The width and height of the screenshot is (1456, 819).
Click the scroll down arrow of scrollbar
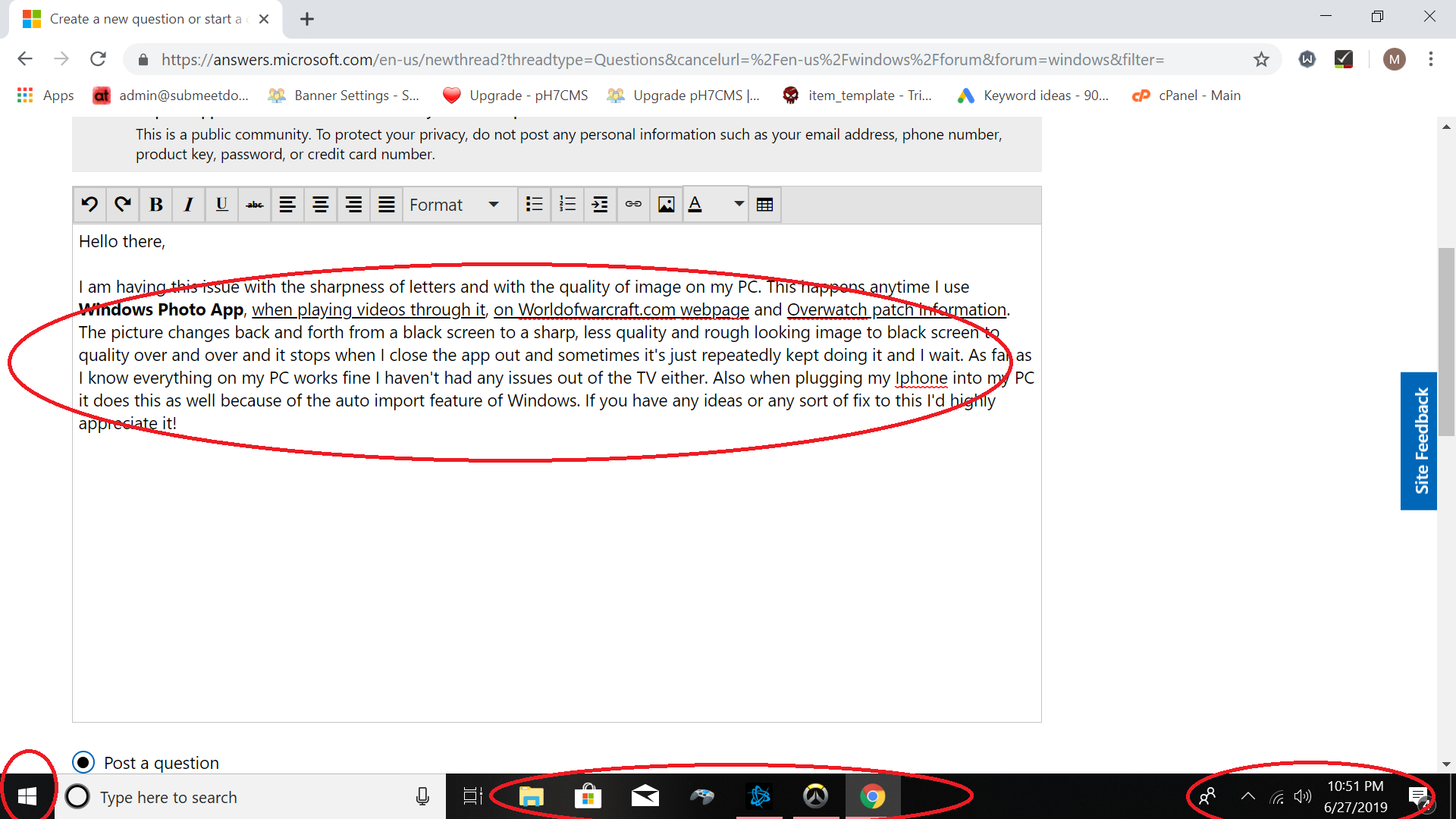(1446, 764)
